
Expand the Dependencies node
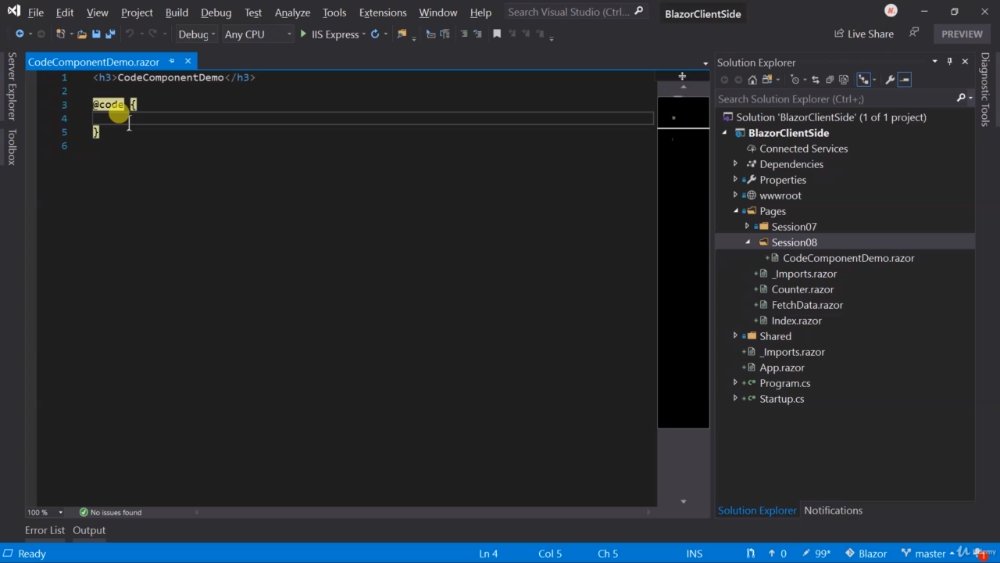(x=735, y=164)
